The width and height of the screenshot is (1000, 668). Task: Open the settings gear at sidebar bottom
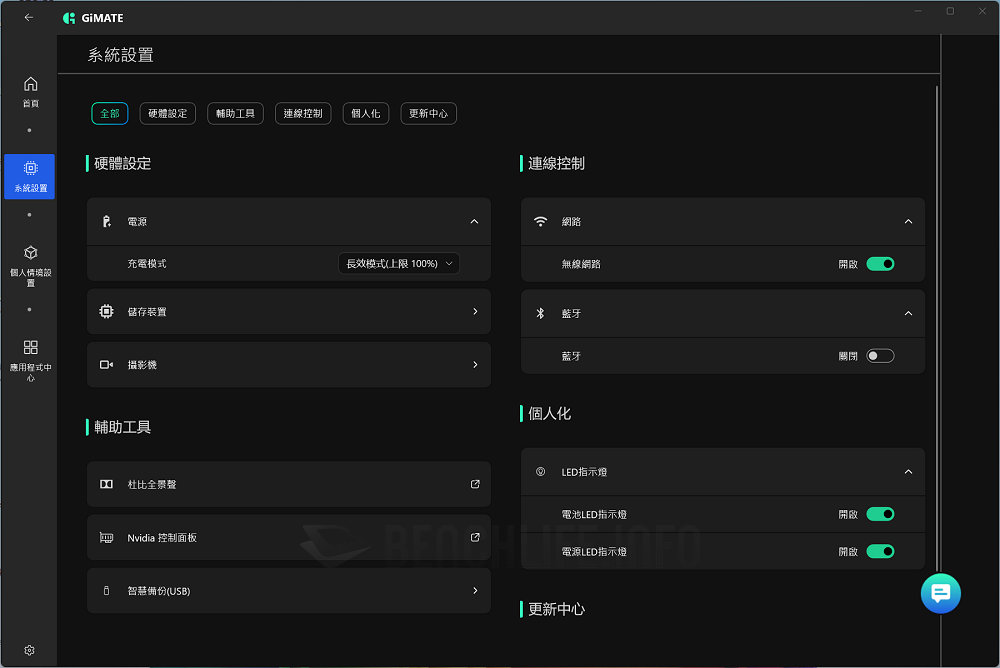click(29, 650)
